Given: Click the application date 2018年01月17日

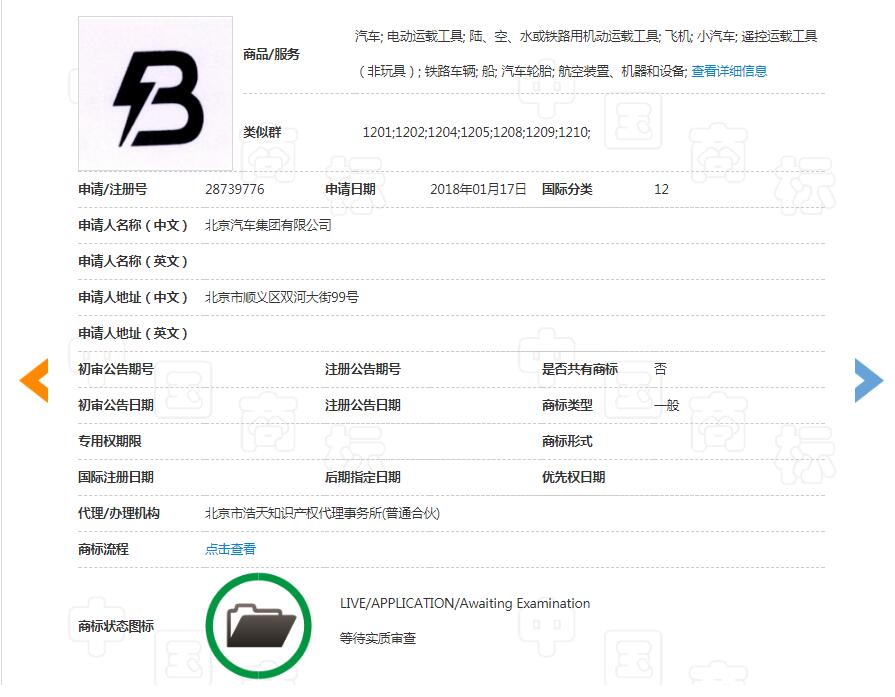Looking at the screenshot, I should pyautogui.click(x=478, y=189).
